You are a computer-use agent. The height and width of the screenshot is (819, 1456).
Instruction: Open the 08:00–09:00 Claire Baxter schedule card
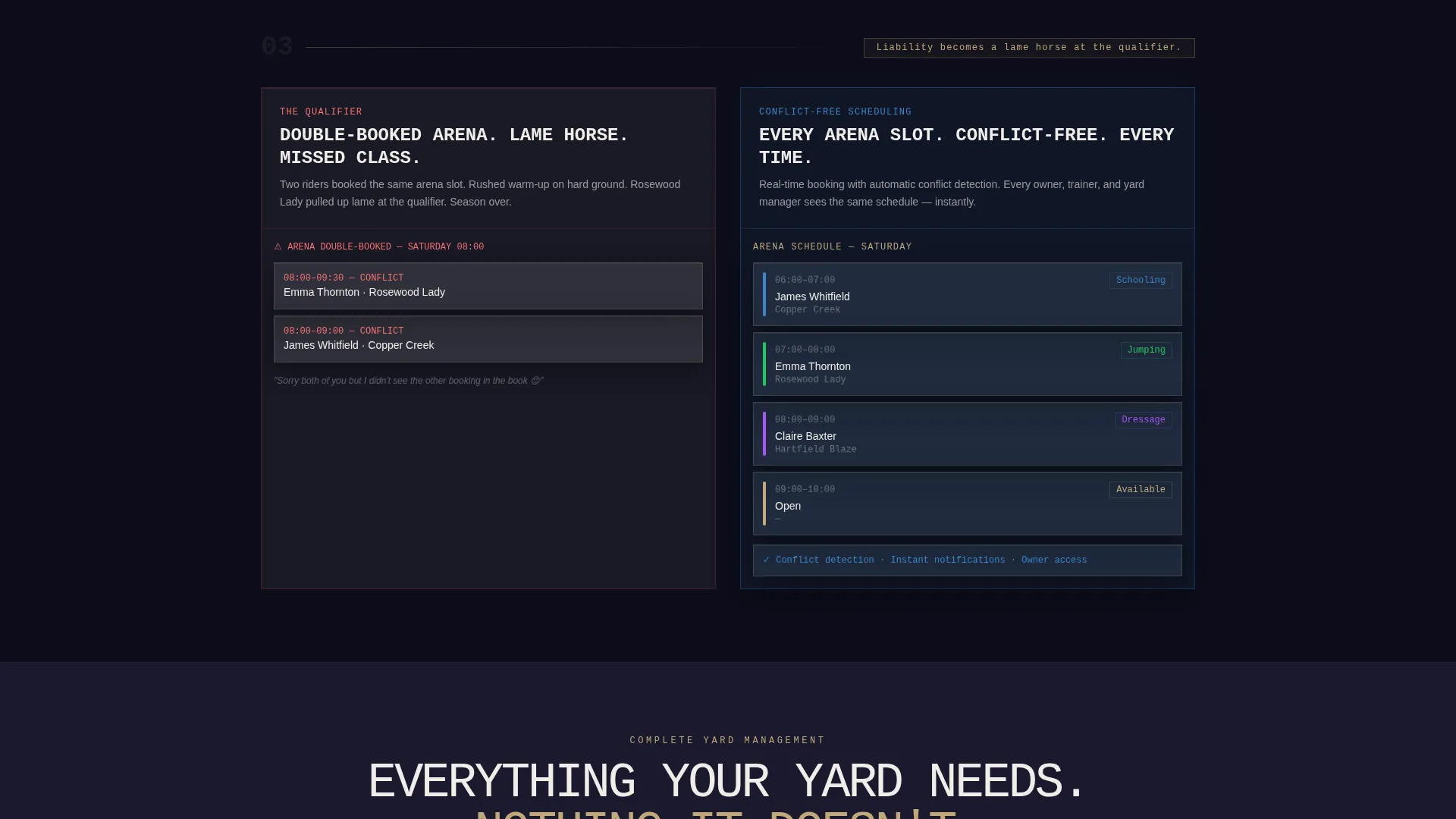967,434
